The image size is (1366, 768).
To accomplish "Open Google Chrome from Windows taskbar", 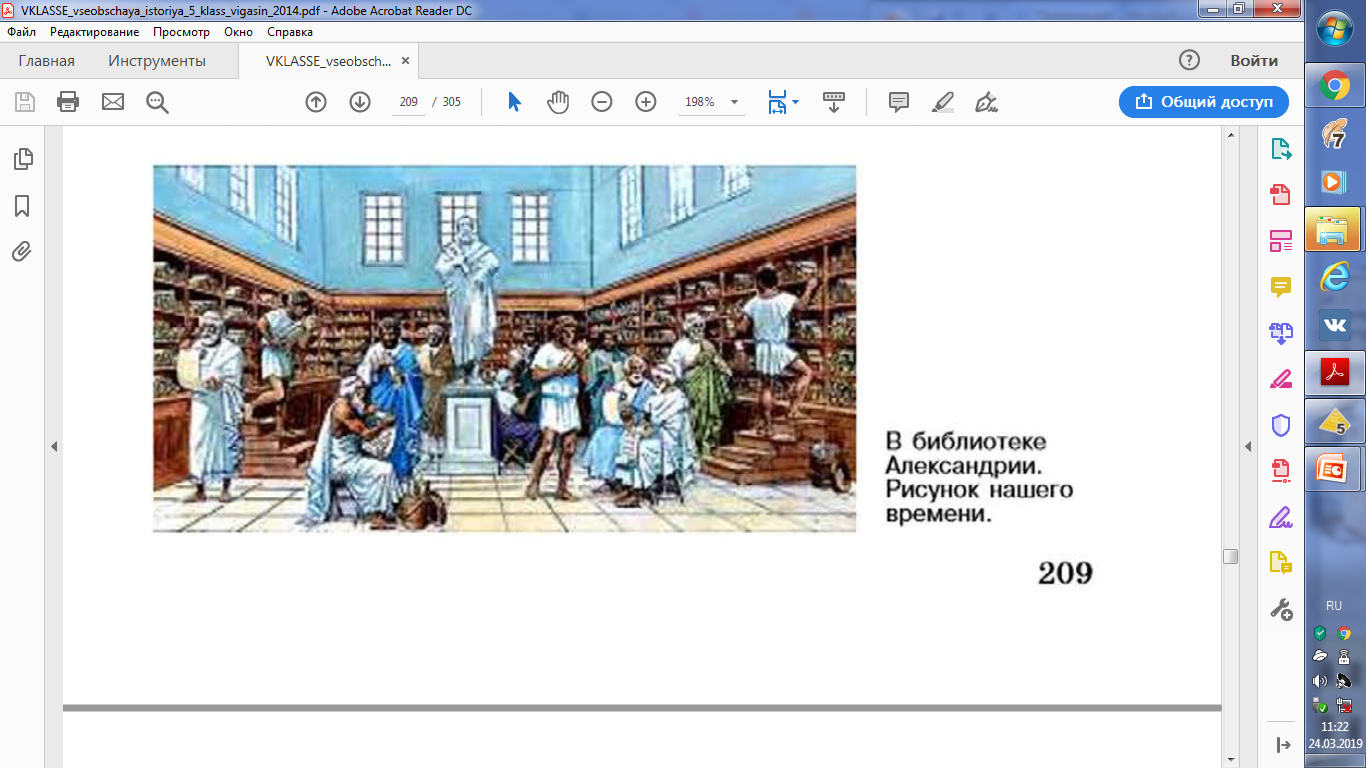I will click(x=1335, y=87).
